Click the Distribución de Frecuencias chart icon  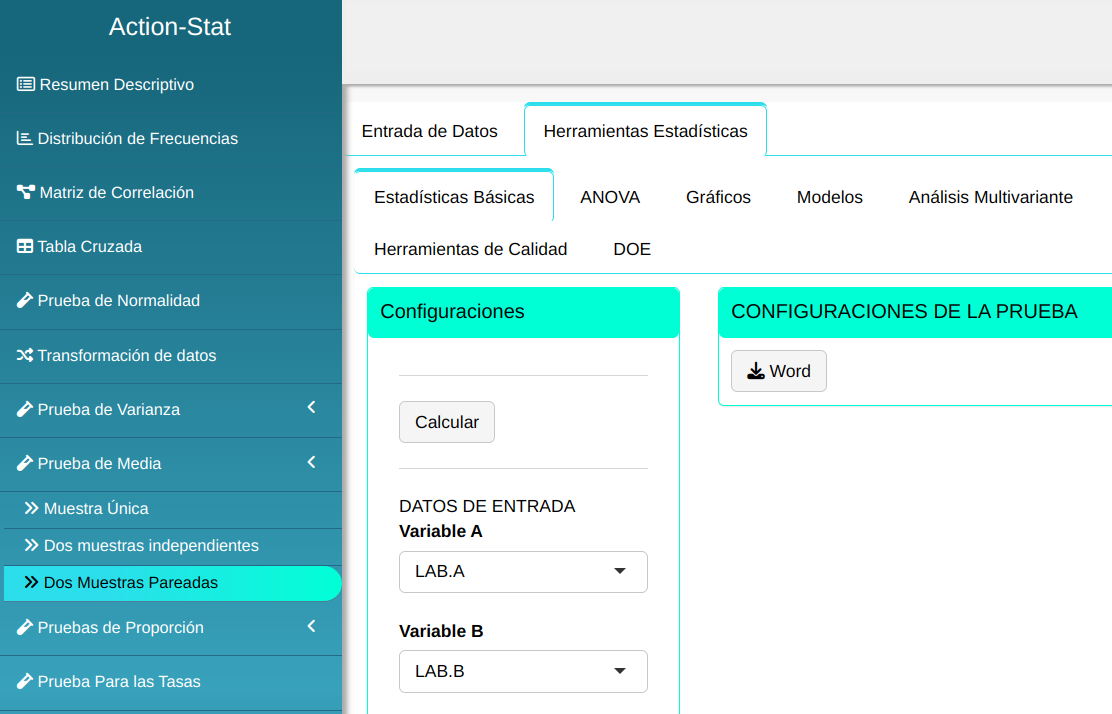point(25,139)
